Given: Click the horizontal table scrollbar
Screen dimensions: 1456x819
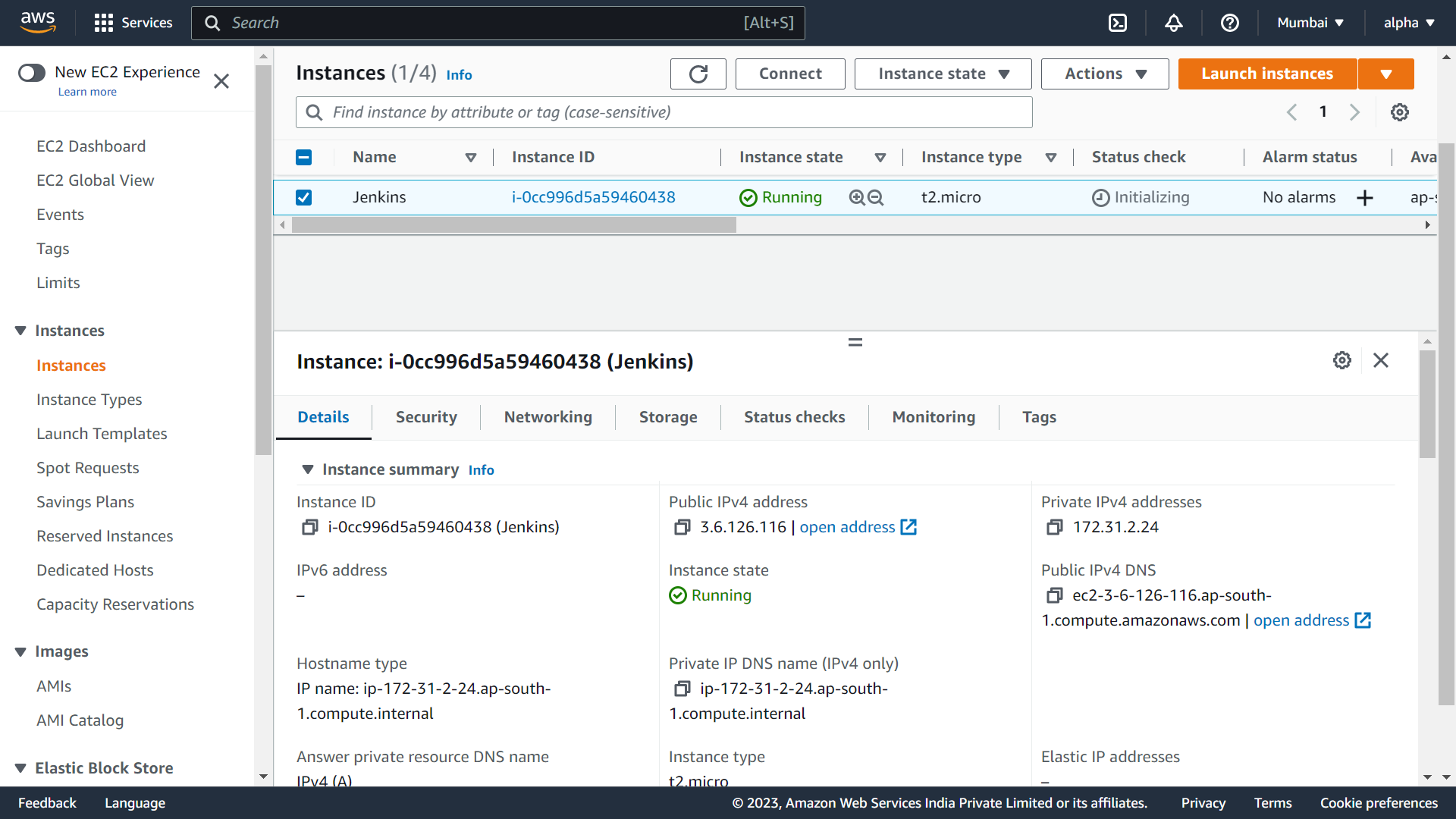Looking at the screenshot, I should click(513, 225).
